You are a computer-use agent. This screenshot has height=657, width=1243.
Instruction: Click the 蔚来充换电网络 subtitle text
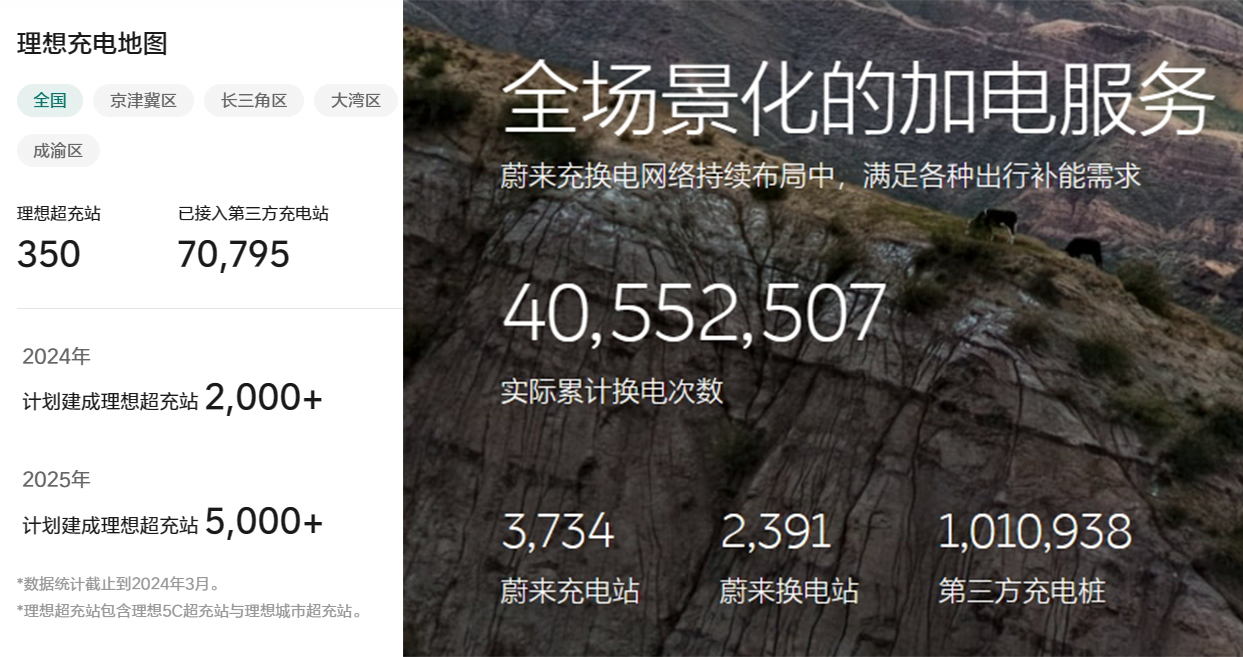[820, 176]
